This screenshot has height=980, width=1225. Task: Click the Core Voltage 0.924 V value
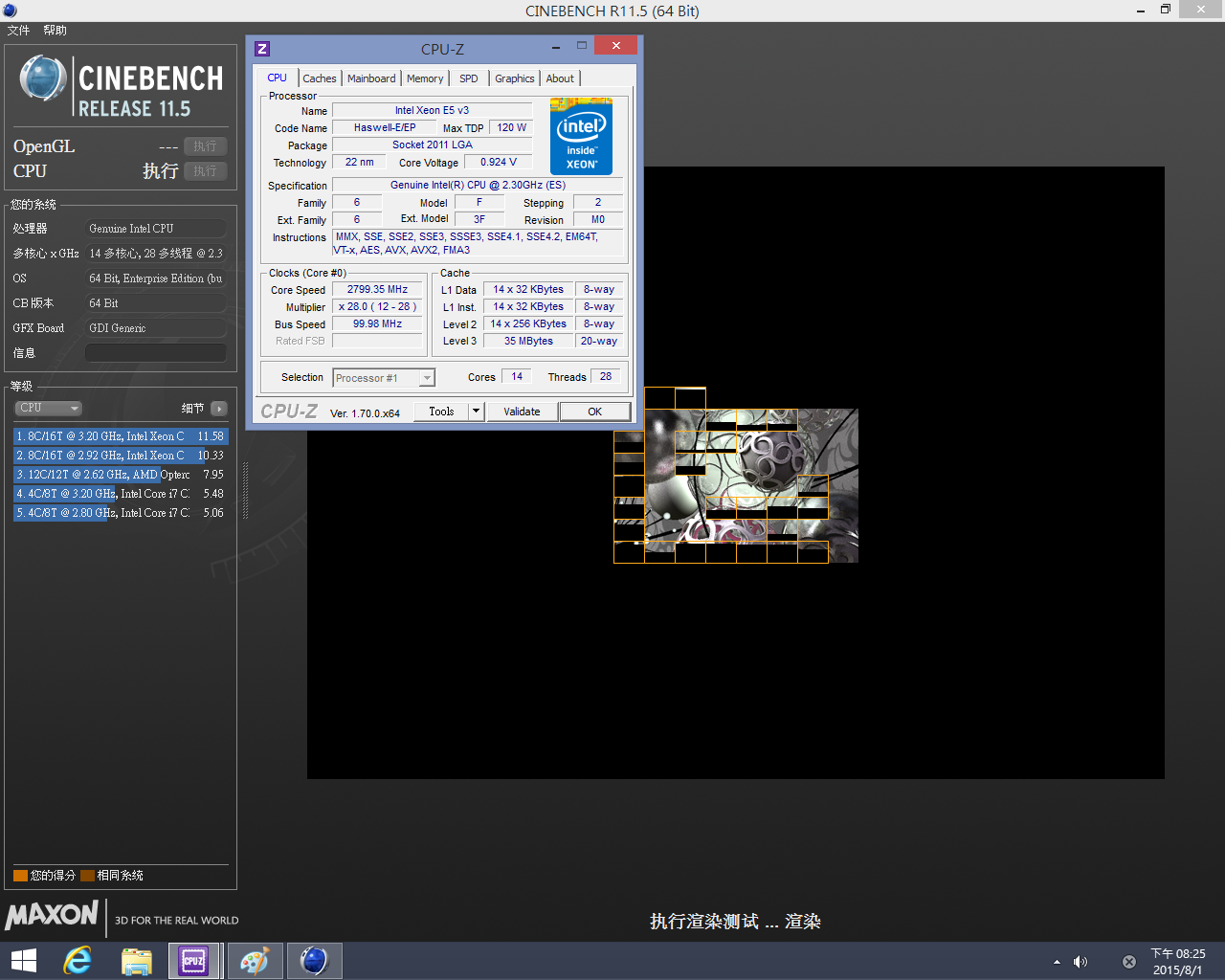498,162
